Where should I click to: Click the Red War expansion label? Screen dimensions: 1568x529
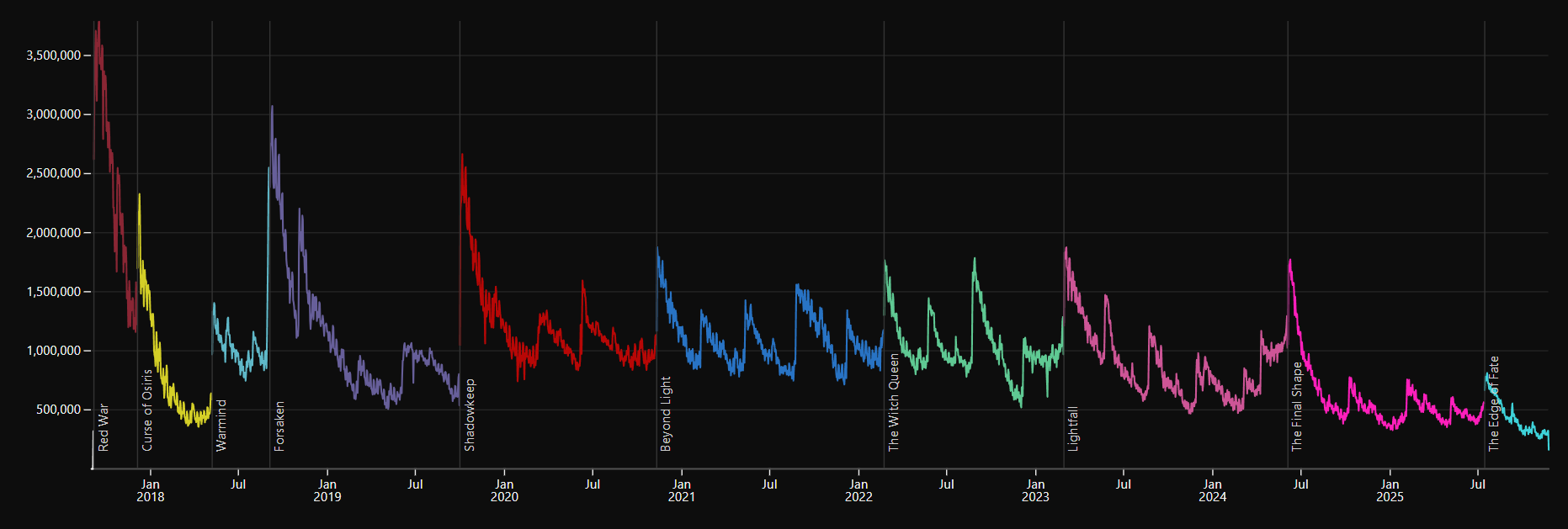104,428
